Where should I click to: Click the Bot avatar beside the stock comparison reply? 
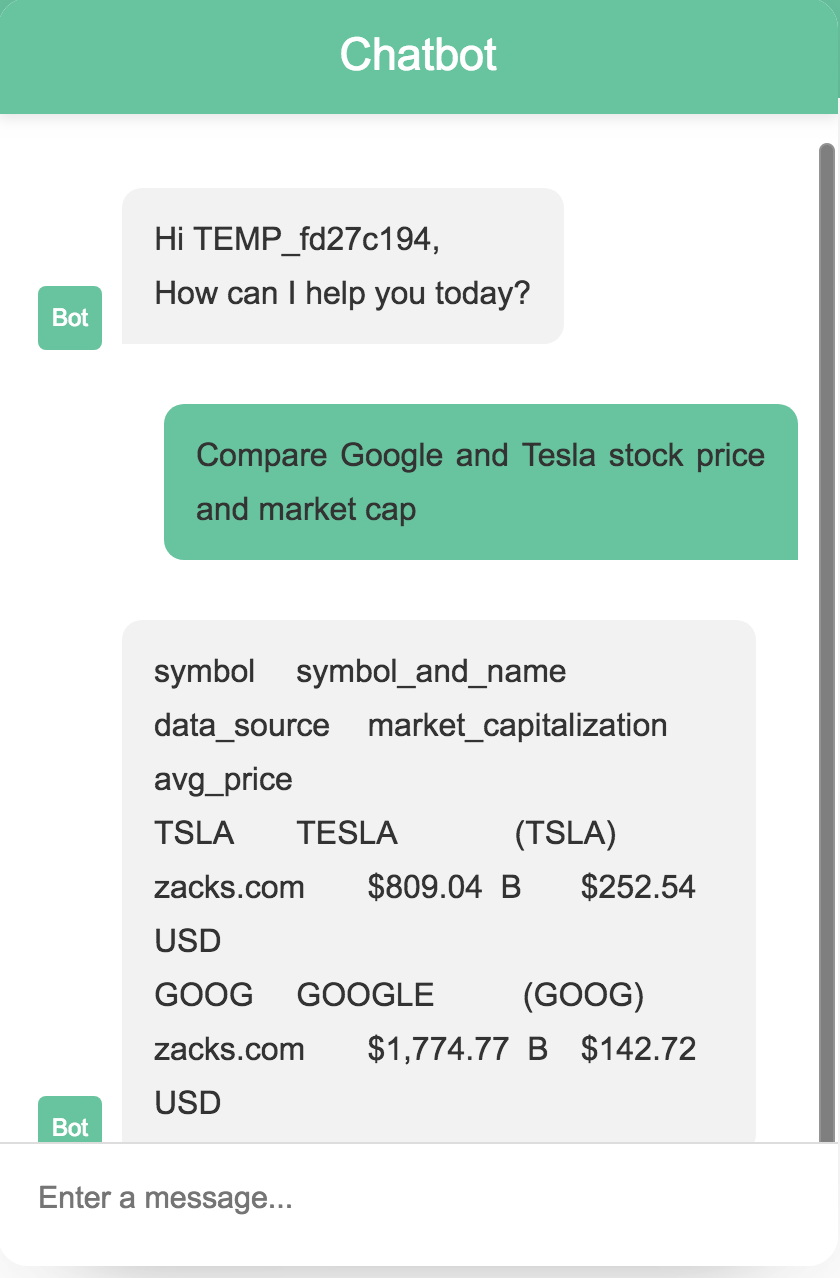click(70, 1119)
